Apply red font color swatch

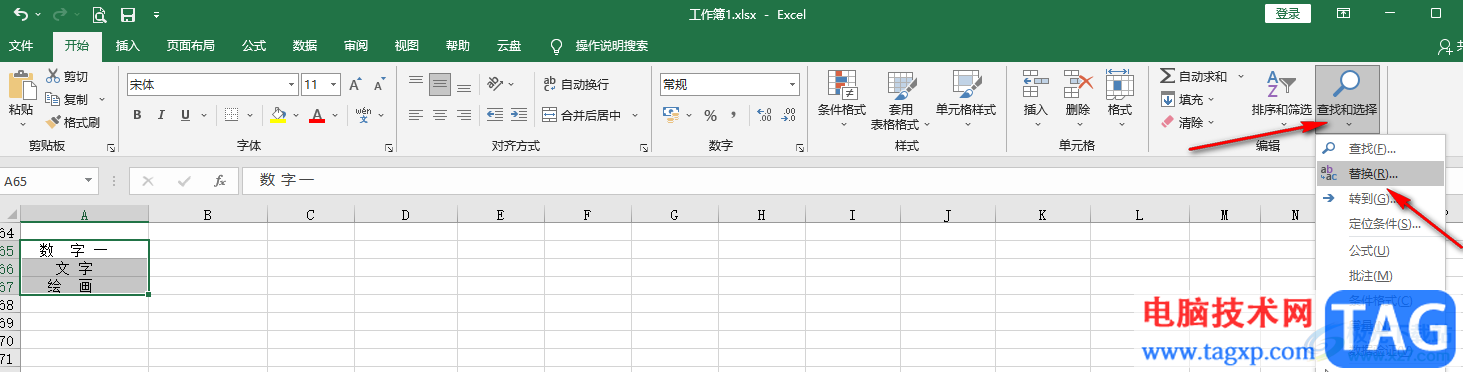point(317,115)
